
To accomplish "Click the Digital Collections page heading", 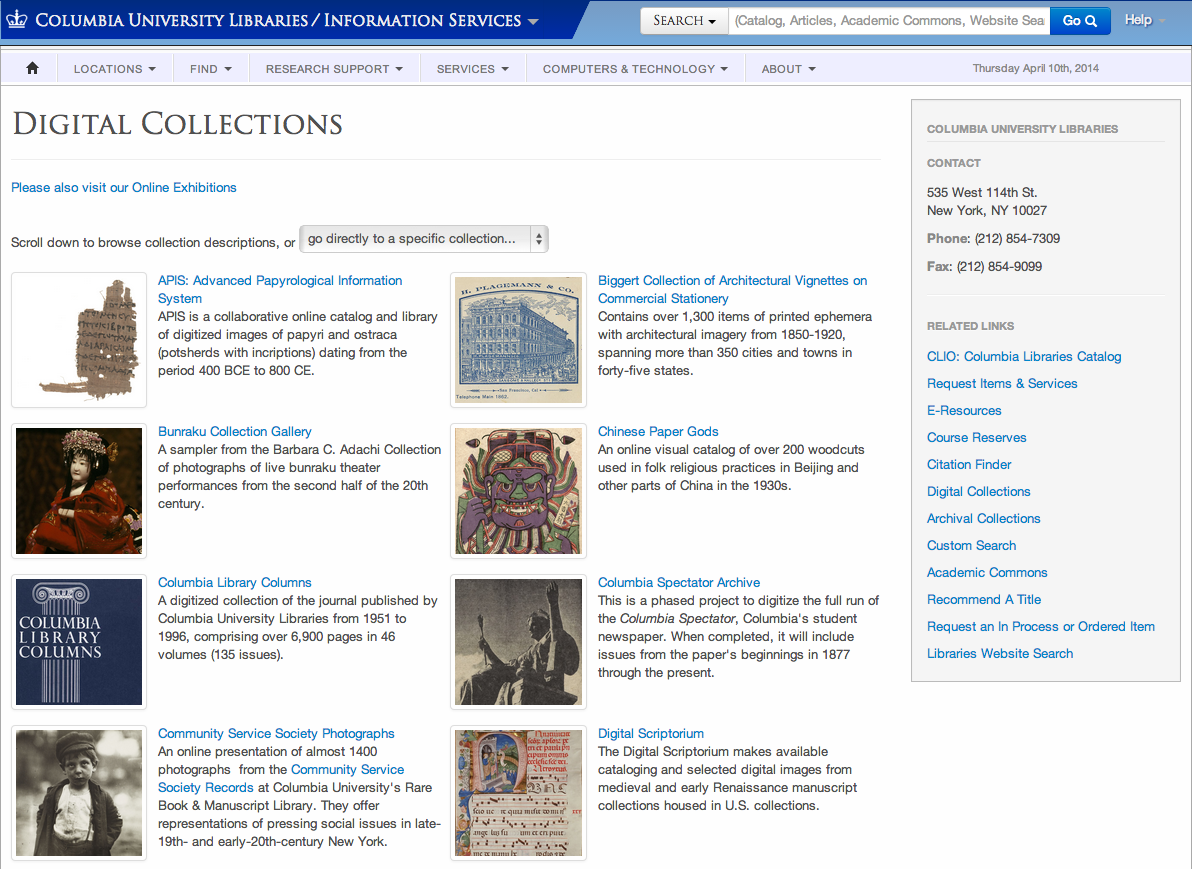I will coord(177,124).
